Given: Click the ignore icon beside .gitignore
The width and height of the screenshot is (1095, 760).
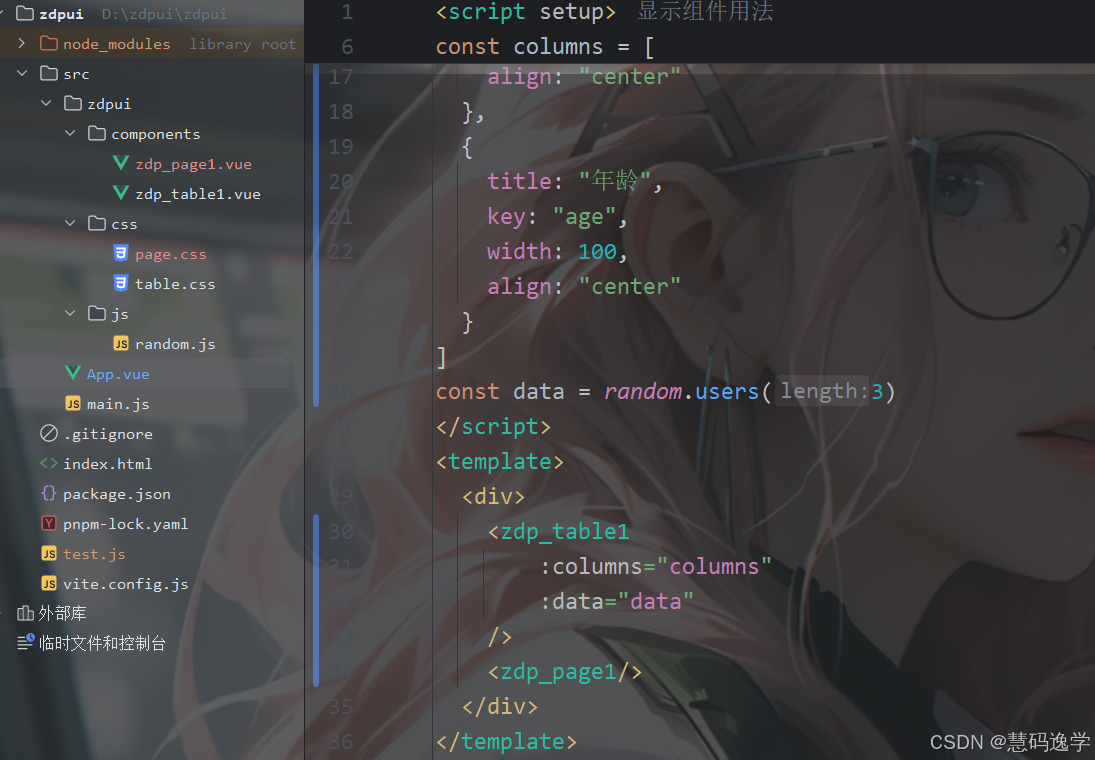Looking at the screenshot, I should pos(49,434).
